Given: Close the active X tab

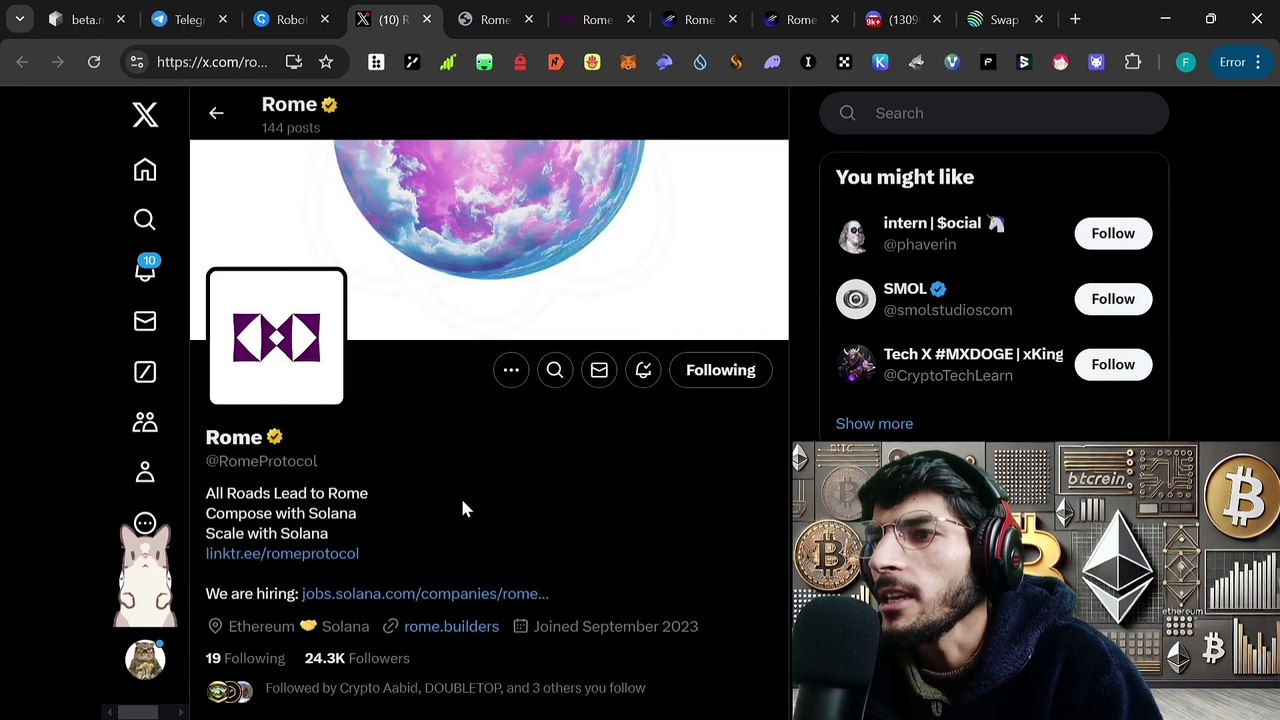Looking at the screenshot, I should click(427, 19).
